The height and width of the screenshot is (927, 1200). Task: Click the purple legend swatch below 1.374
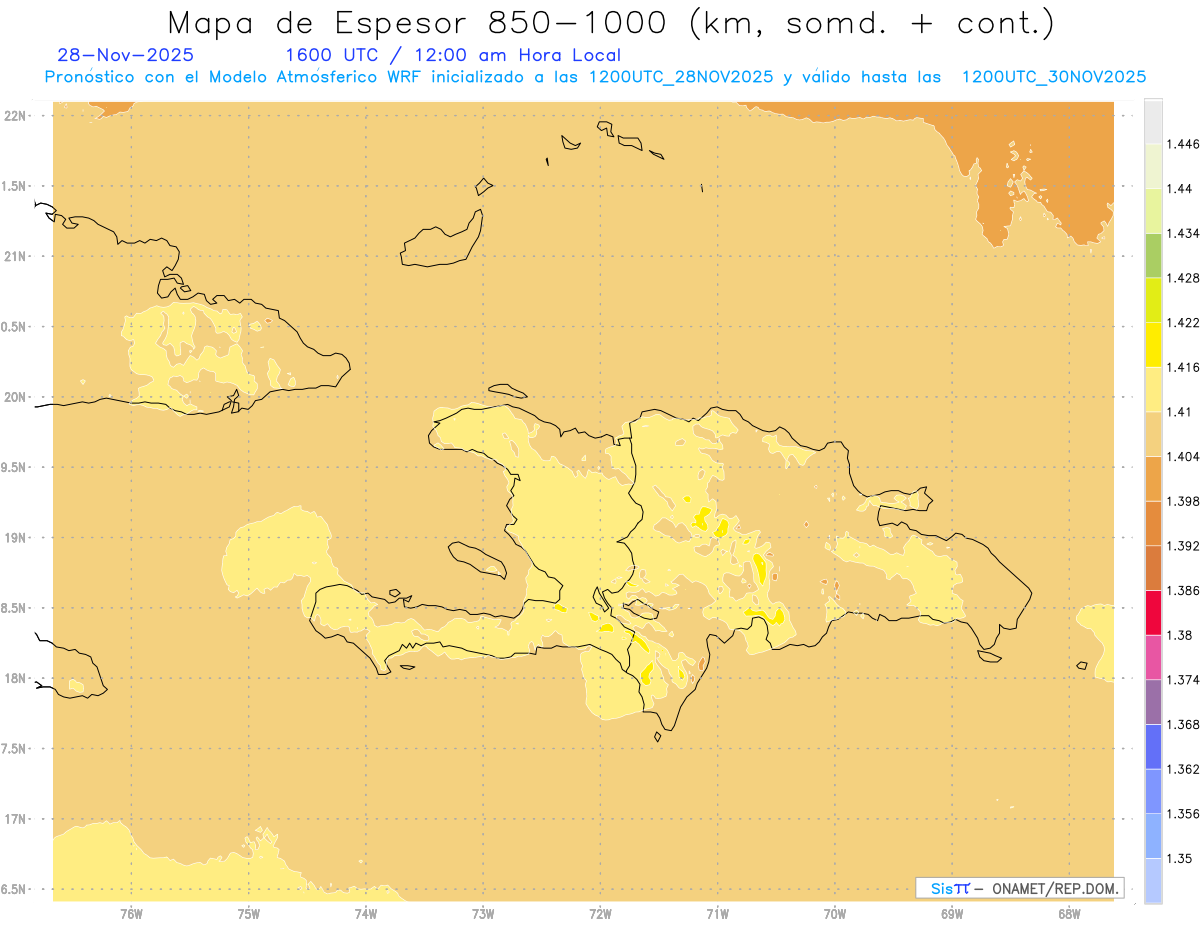1153,701
